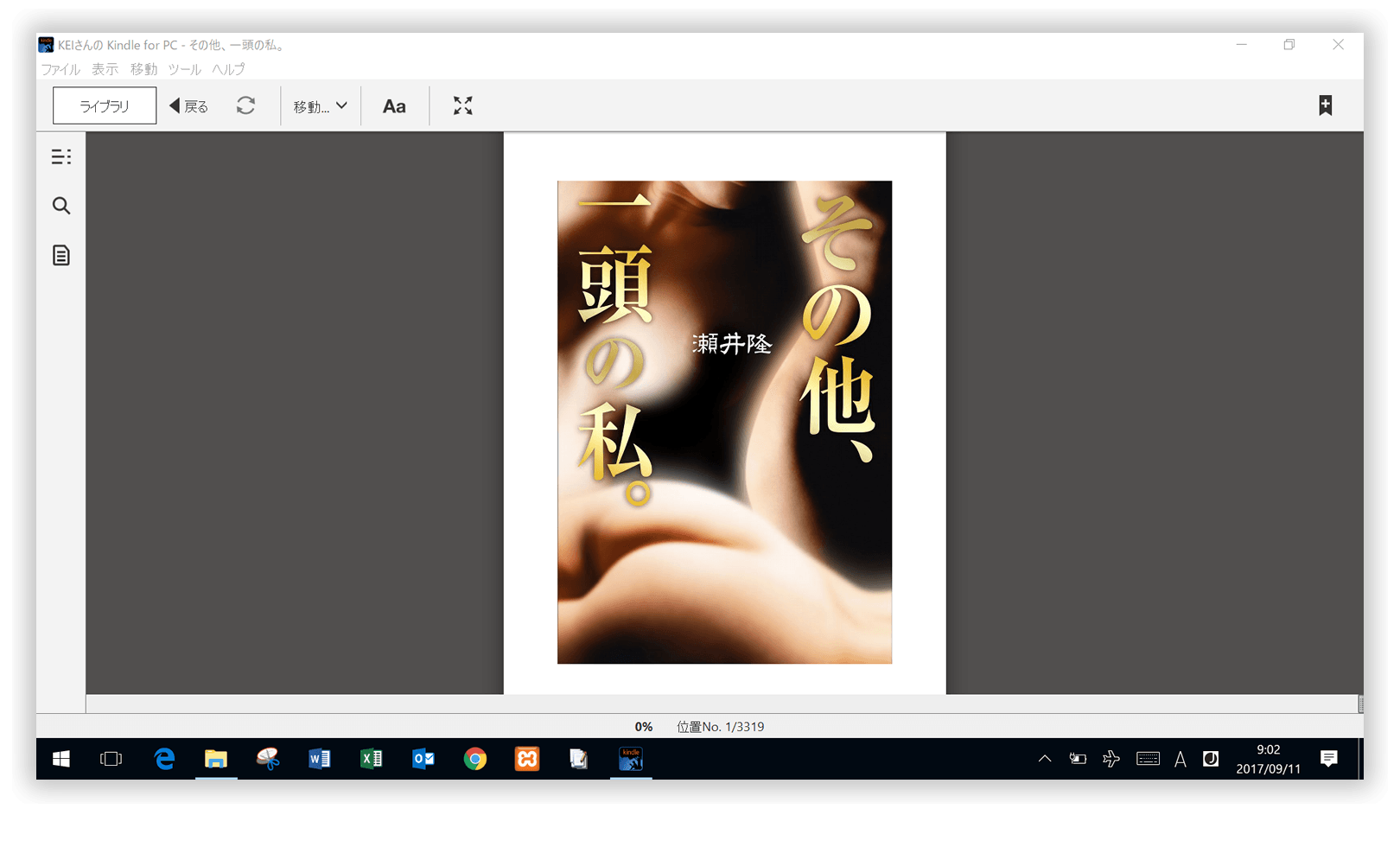
Task: Launch Word from the taskbar
Action: coord(320,759)
